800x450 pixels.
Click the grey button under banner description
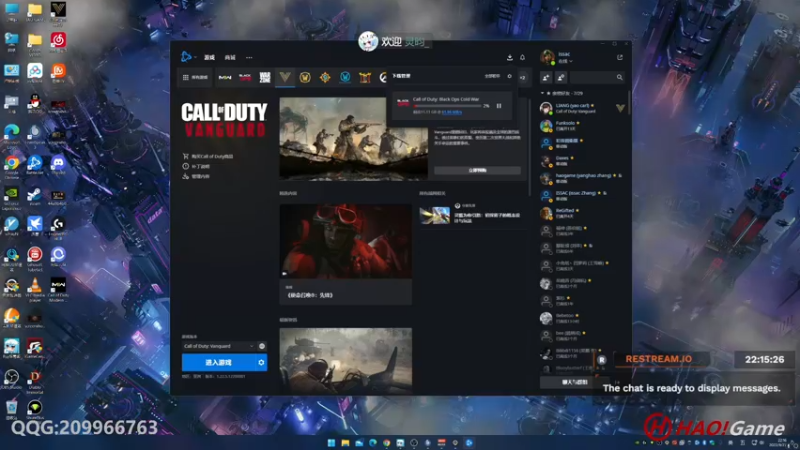pyautogui.click(x=478, y=170)
